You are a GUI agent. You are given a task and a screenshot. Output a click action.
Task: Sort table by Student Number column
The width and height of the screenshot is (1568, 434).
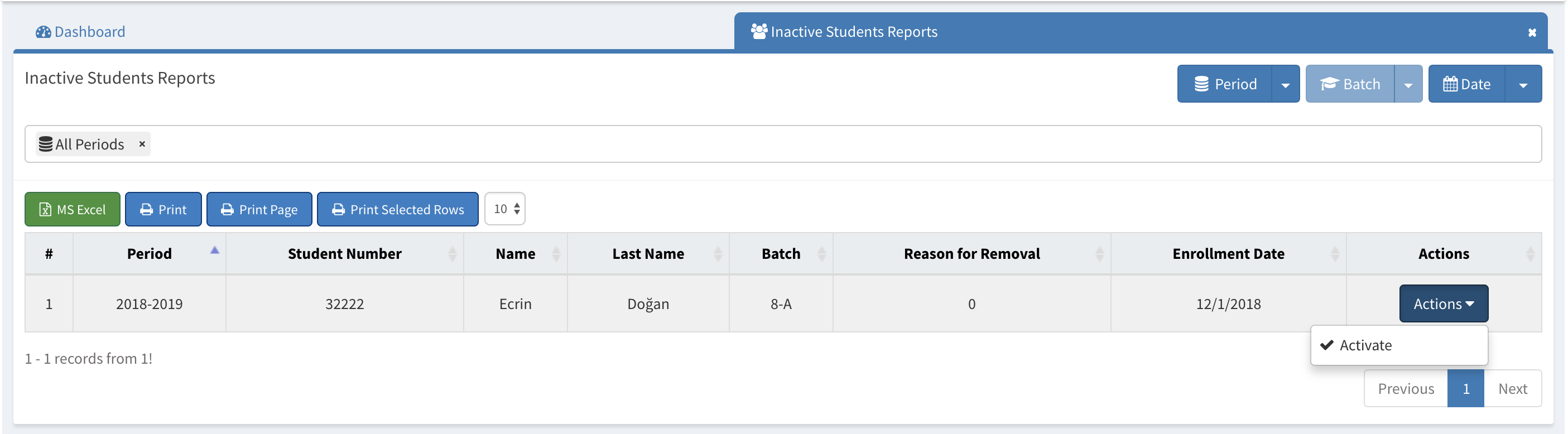click(344, 254)
